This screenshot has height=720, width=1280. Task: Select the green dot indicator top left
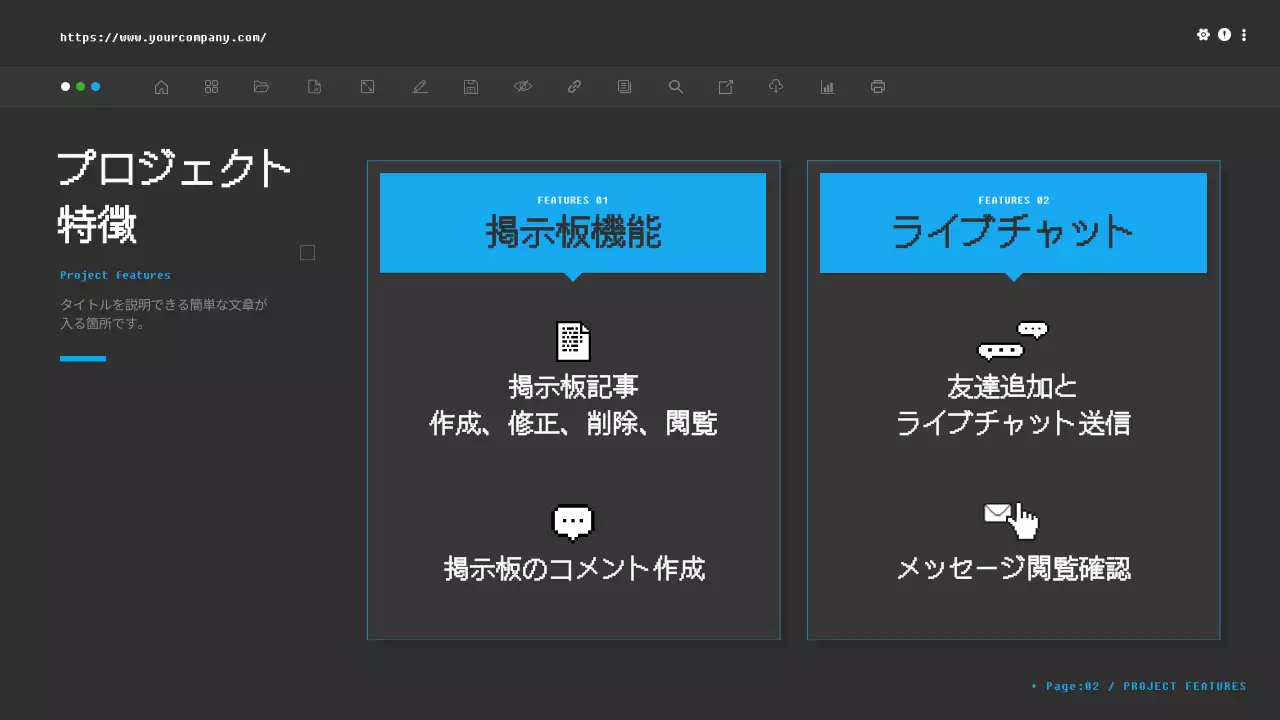pos(81,87)
